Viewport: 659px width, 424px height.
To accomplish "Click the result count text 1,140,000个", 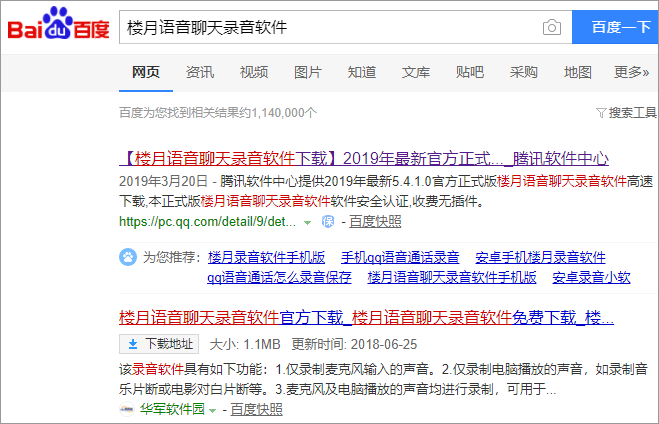I will click(x=284, y=113).
